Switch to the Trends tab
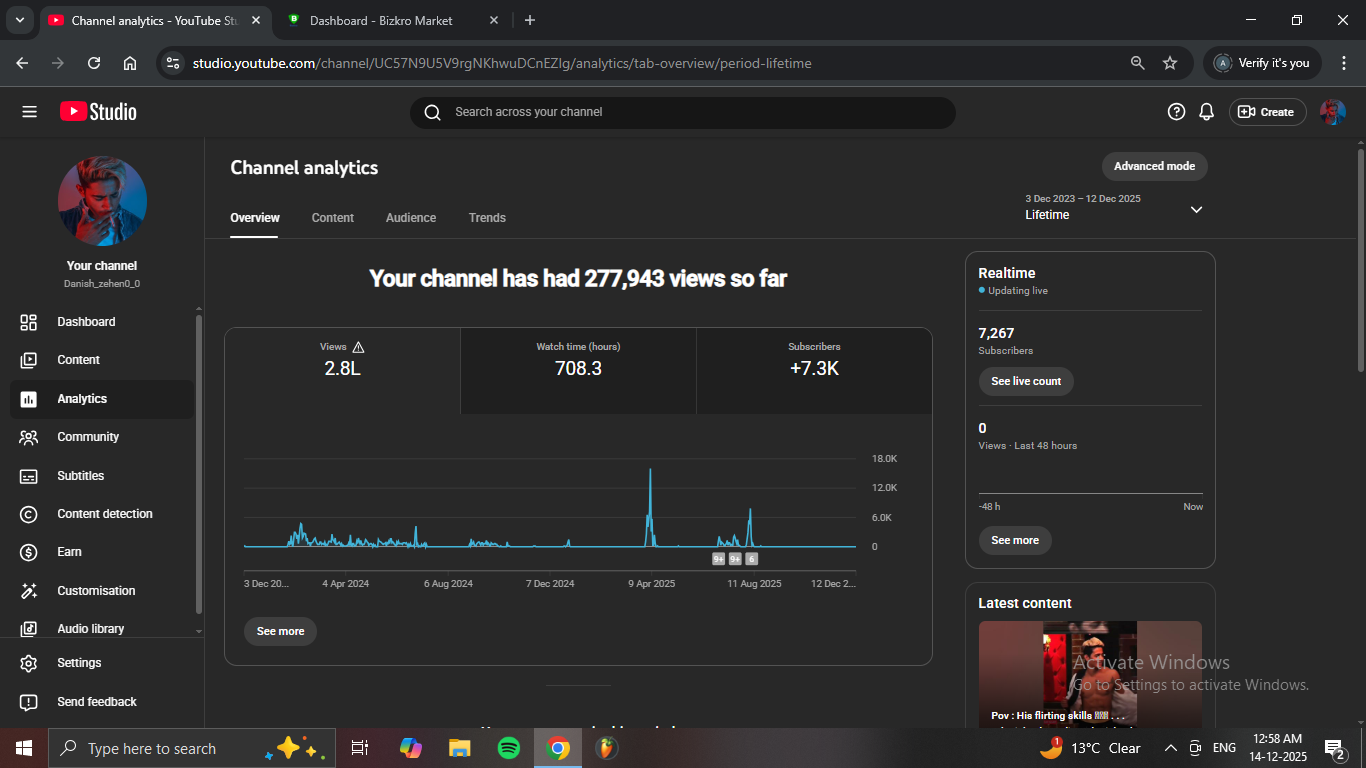The image size is (1366, 768). pos(487,218)
